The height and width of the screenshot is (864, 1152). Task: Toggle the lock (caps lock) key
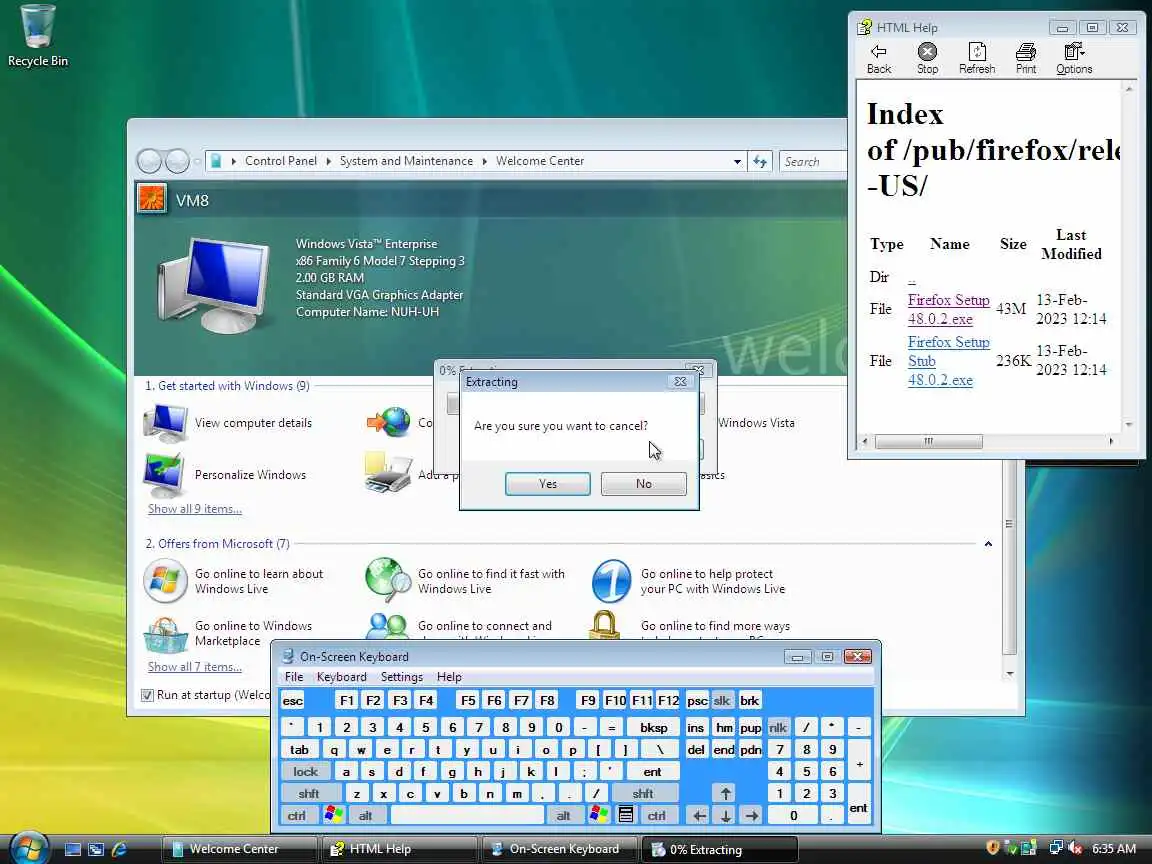pyautogui.click(x=306, y=771)
